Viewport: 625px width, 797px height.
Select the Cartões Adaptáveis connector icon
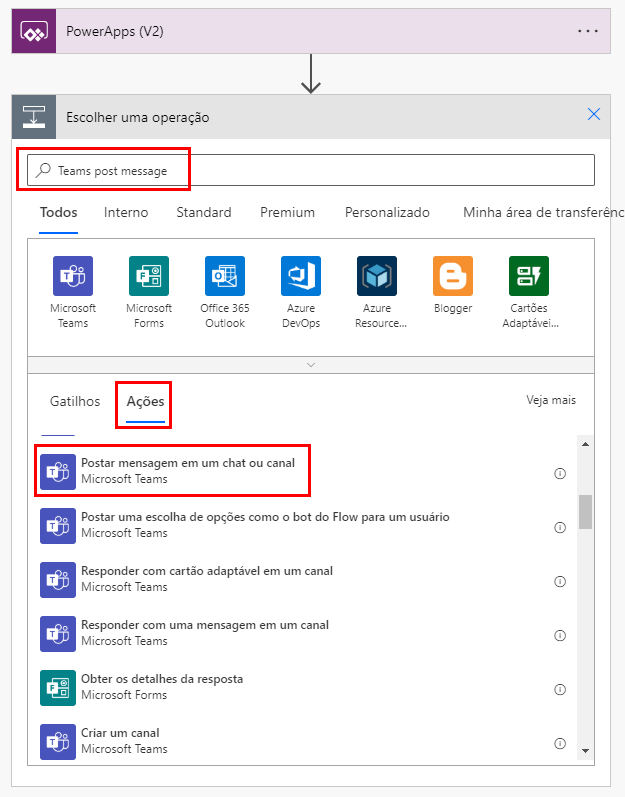[529, 276]
